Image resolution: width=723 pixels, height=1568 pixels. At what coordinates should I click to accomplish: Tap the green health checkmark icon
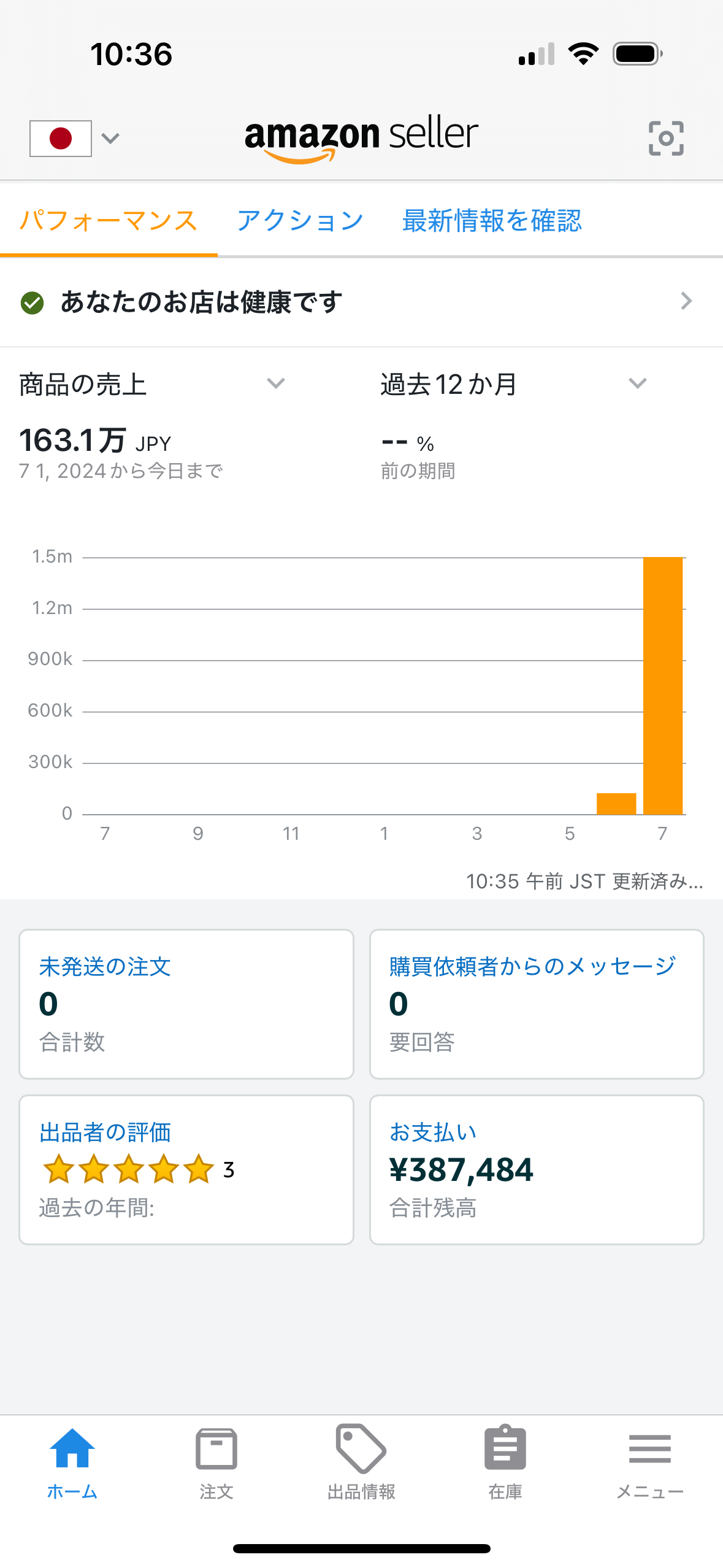pos(32,302)
